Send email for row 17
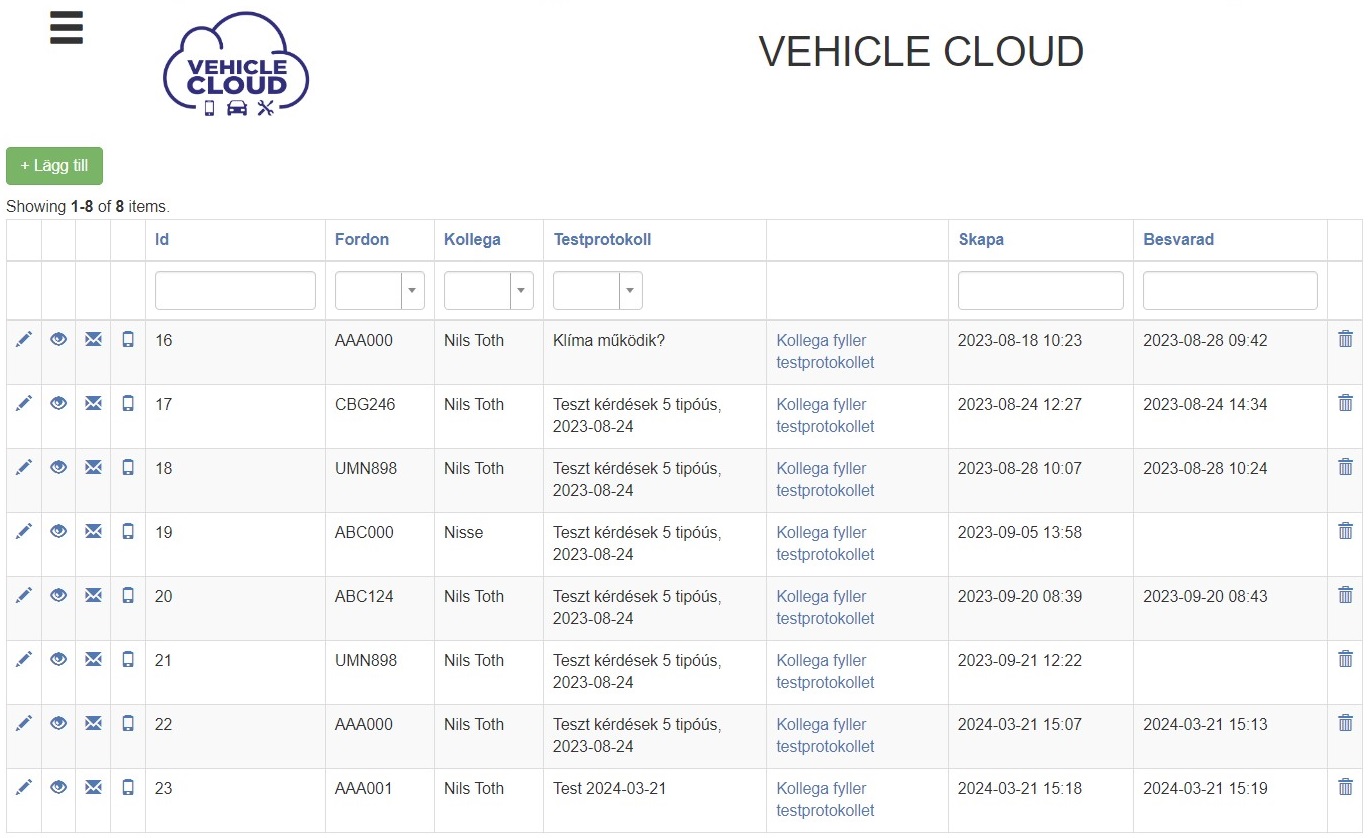 (93, 404)
